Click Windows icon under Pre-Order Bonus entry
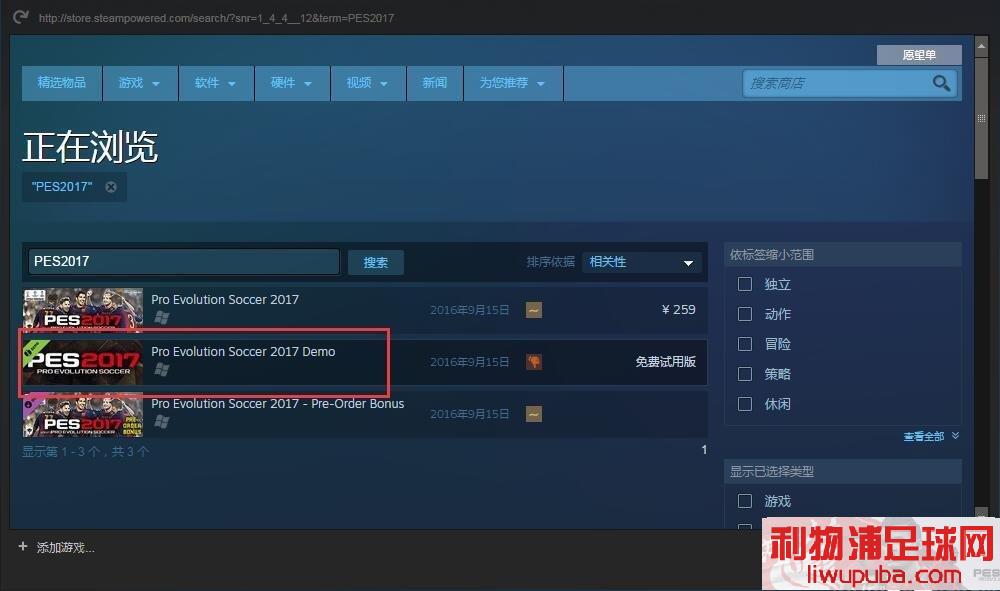Image resolution: width=1000 pixels, height=591 pixels. coord(162,421)
